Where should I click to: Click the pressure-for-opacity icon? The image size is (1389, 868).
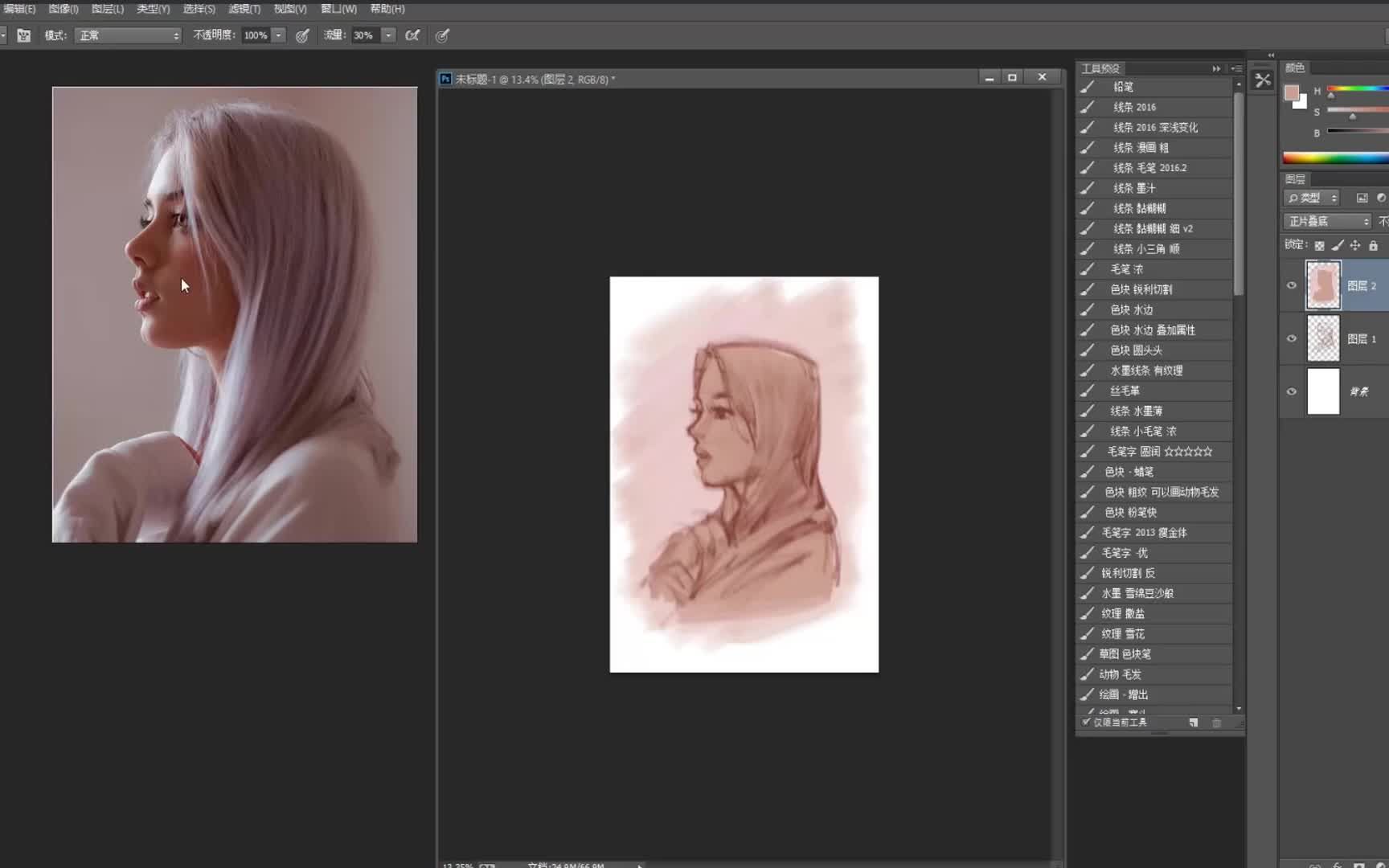(x=302, y=35)
